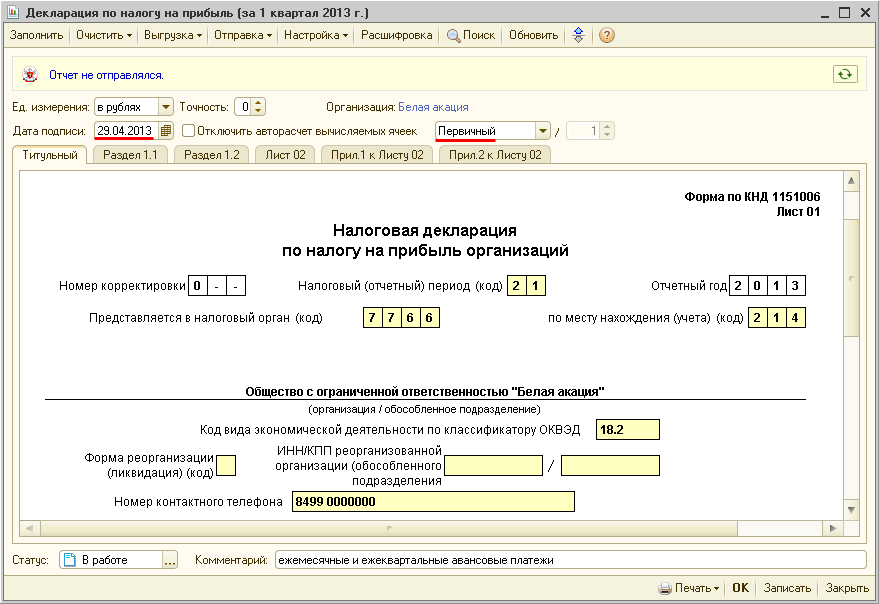Click the OK button
This screenshot has height=604, width=879.
pyautogui.click(x=741, y=588)
